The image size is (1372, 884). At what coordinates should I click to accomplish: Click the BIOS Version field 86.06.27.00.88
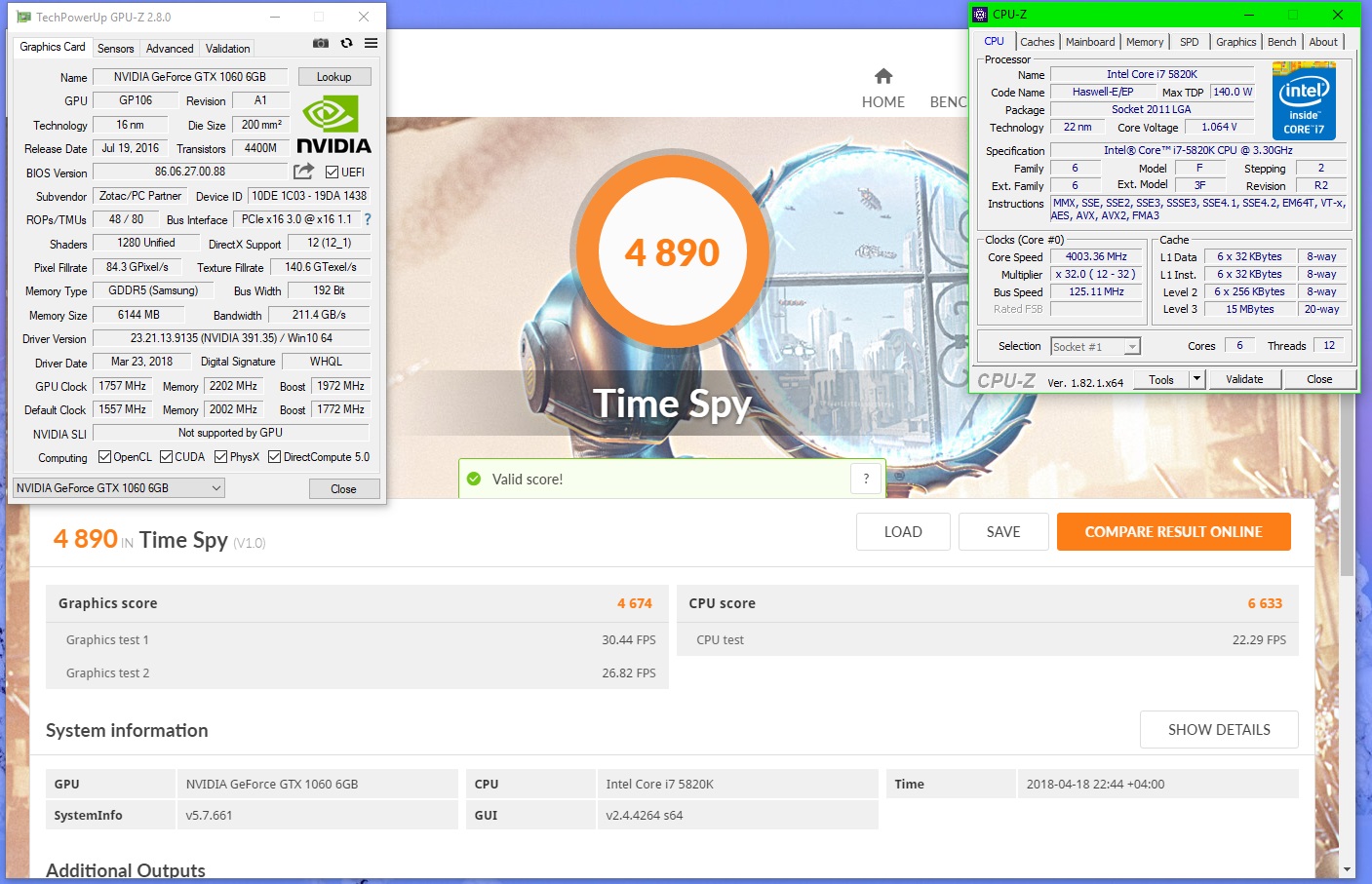tap(190, 172)
